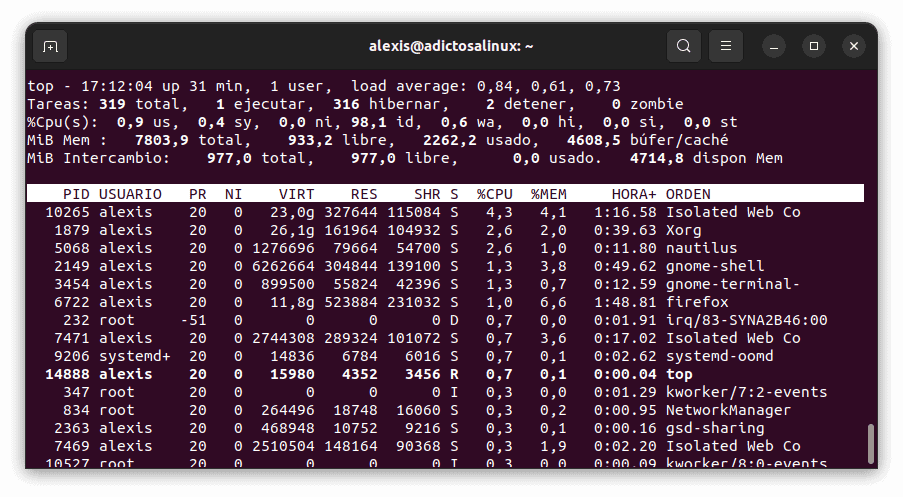Screen dimensions: 903x497
Task: Open the hamburger menu
Action: 726,46
